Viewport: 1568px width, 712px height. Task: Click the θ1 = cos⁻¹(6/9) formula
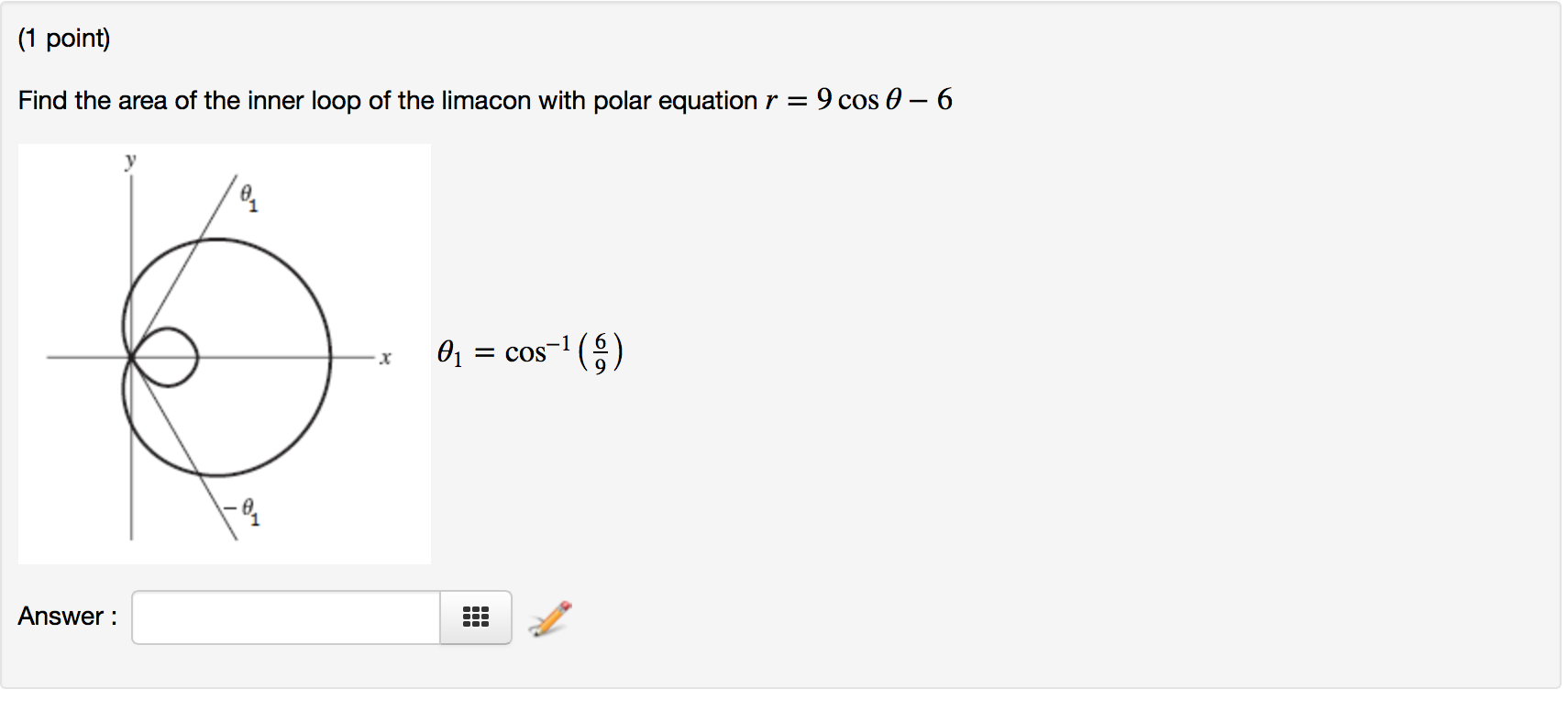530,352
